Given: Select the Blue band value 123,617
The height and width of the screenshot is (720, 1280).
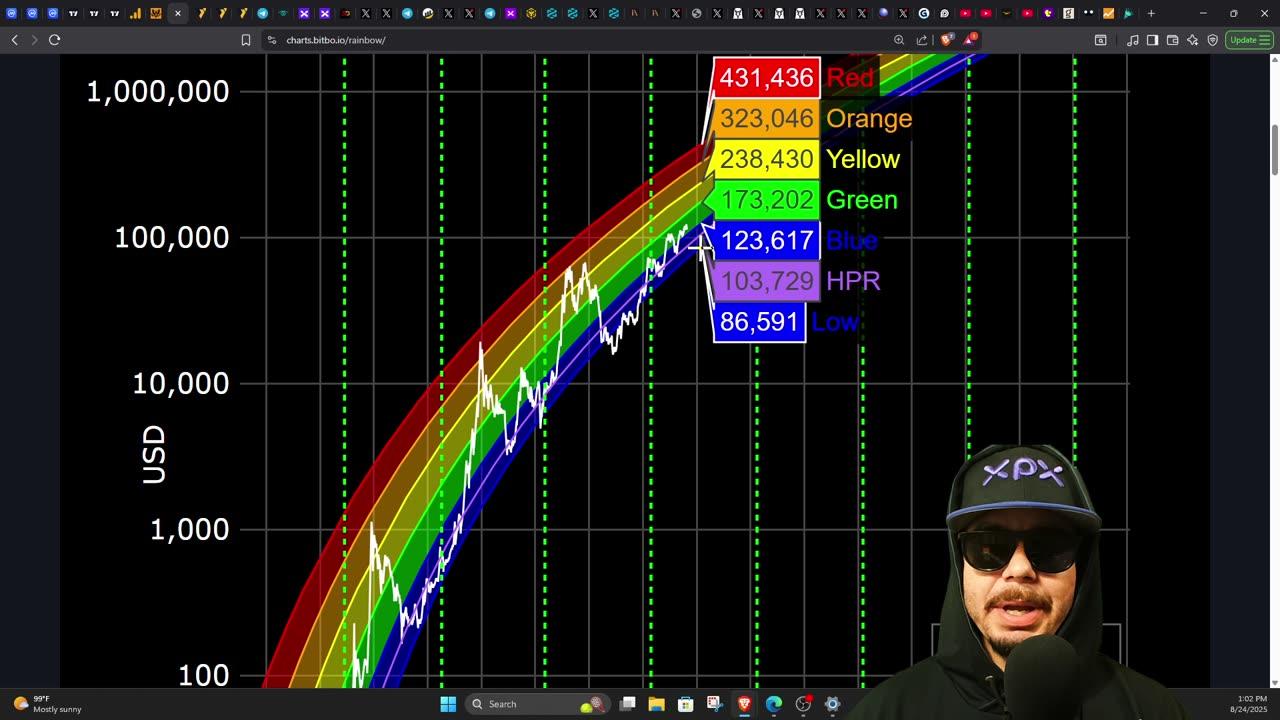Looking at the screenshot, I should (766, 240).
